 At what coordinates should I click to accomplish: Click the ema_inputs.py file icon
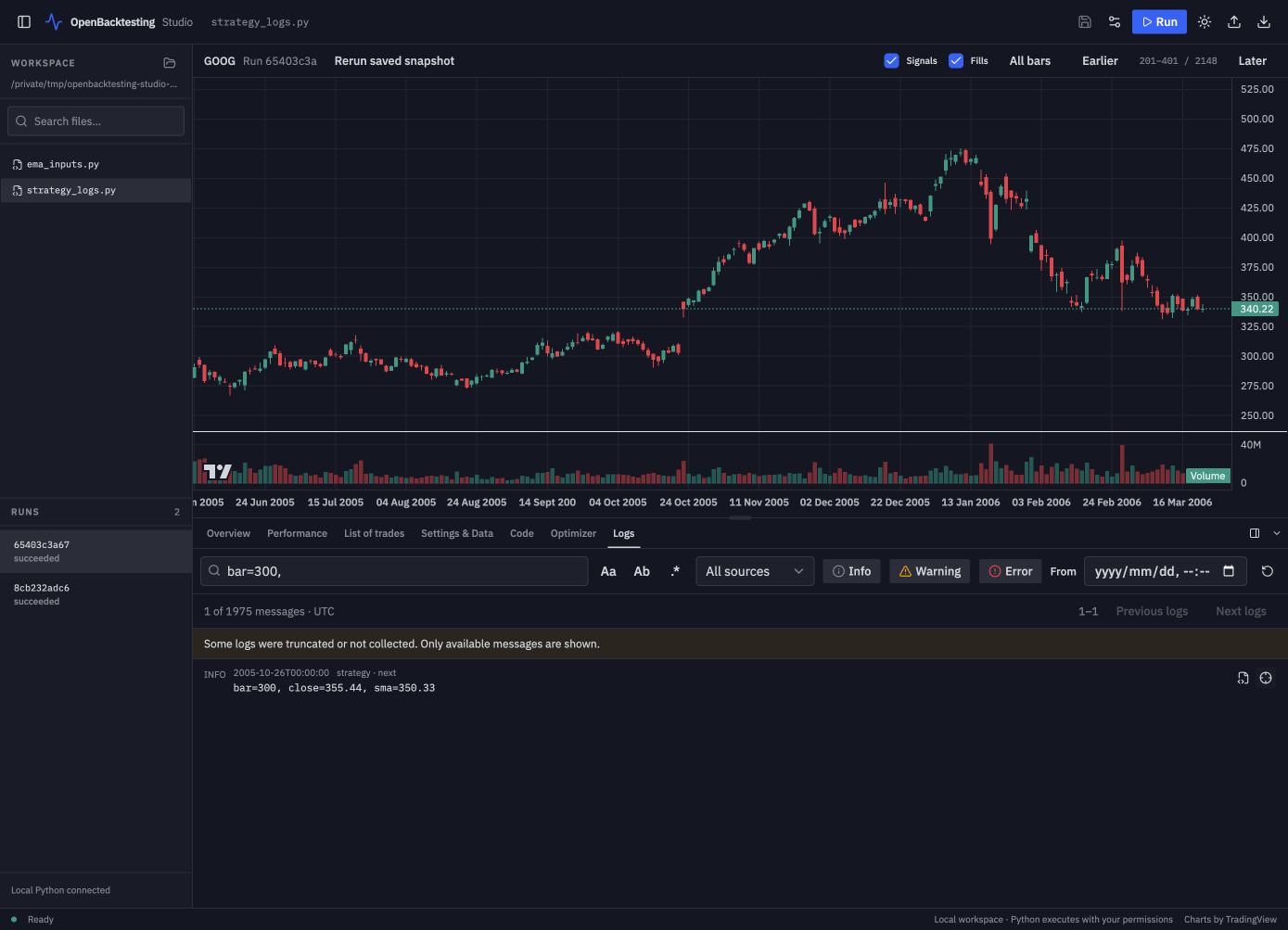18,164
